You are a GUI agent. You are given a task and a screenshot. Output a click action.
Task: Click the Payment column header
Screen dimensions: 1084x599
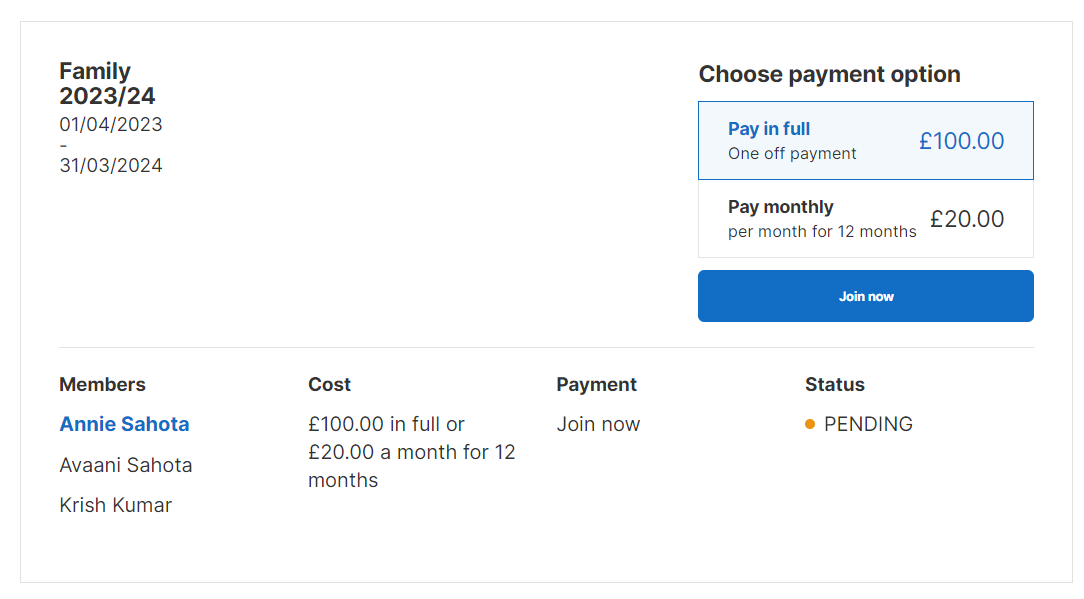pos(597,385)
